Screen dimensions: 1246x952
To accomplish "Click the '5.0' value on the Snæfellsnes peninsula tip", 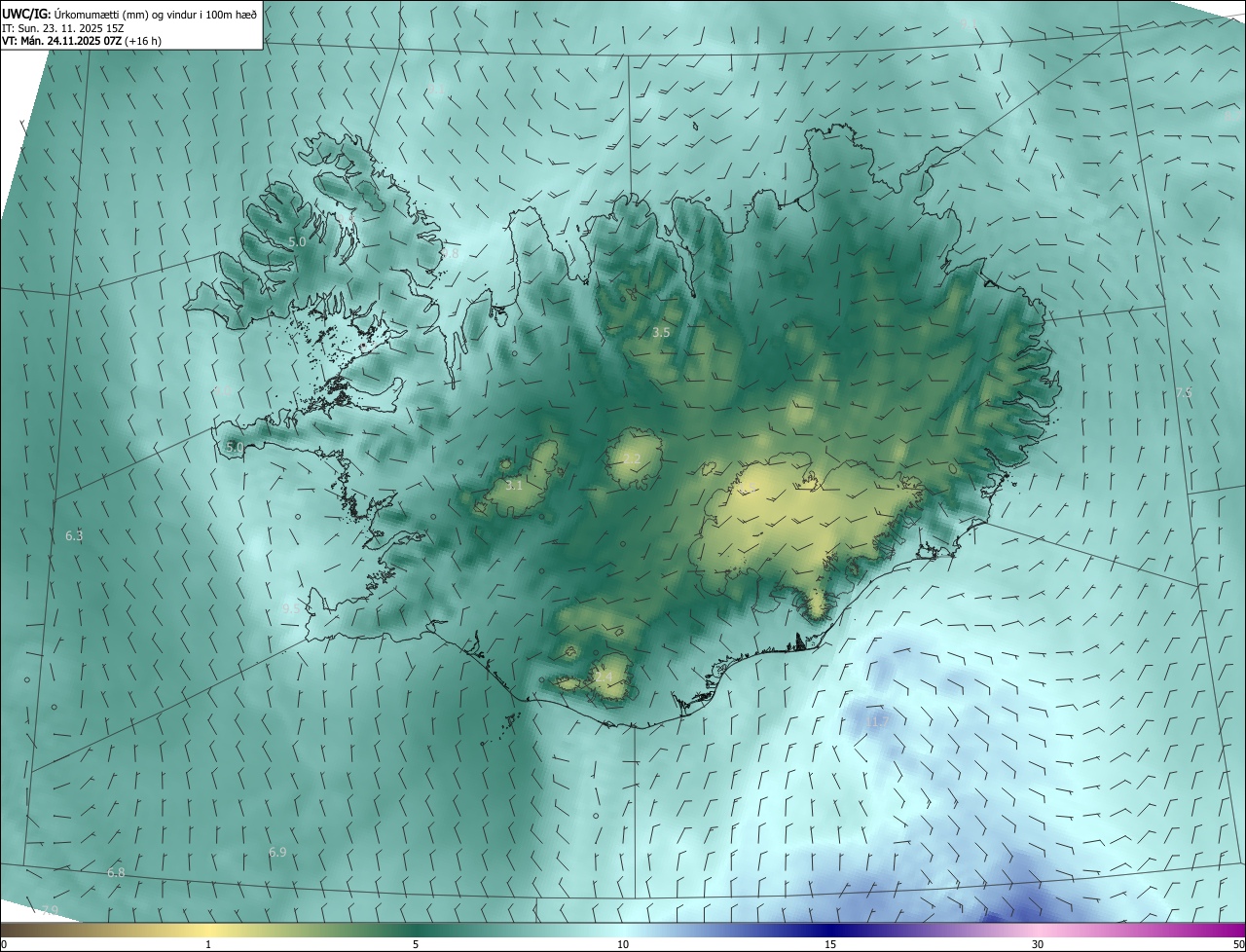I will point(234,447).
